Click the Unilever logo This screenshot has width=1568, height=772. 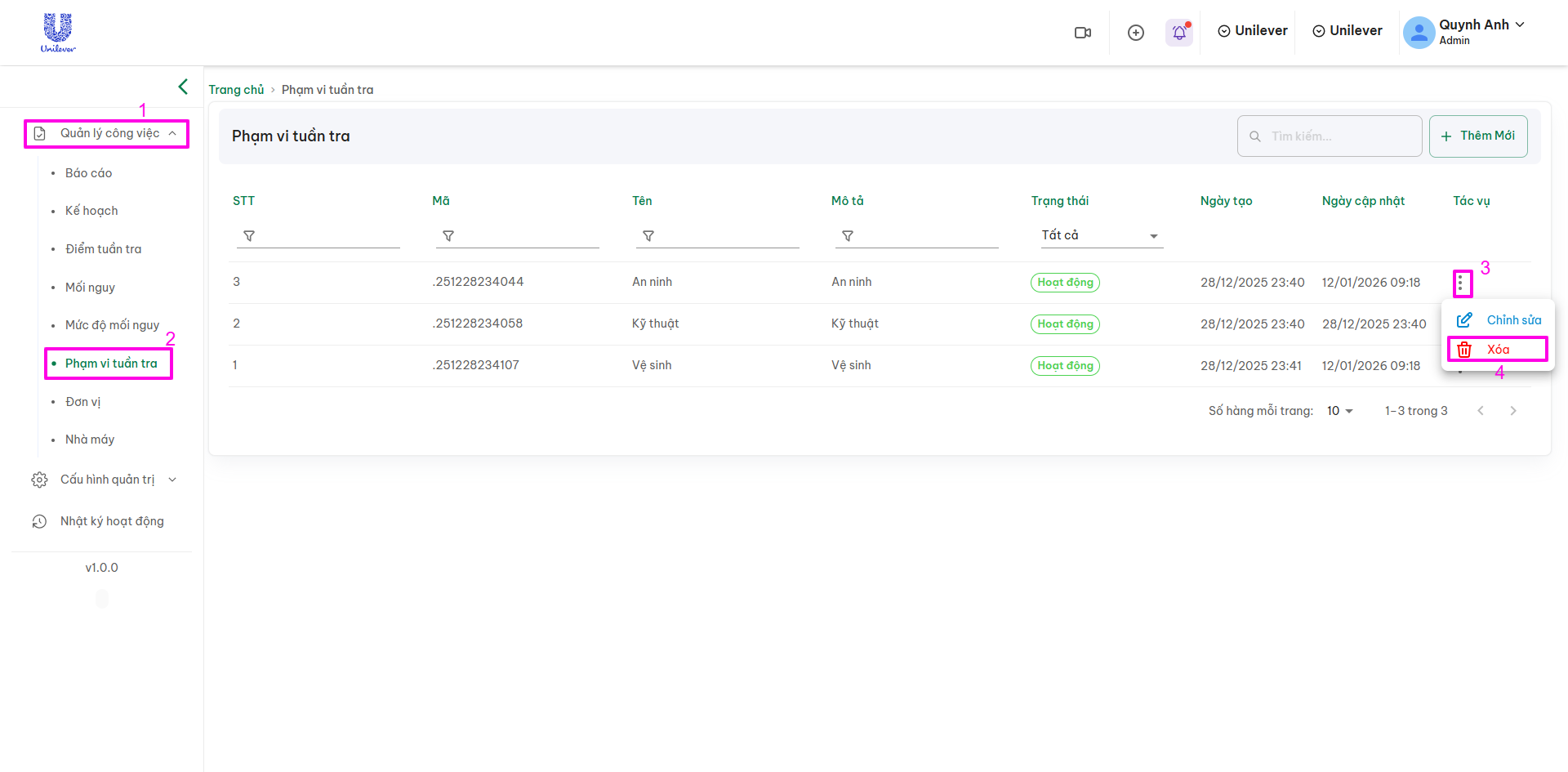(58, 33)
